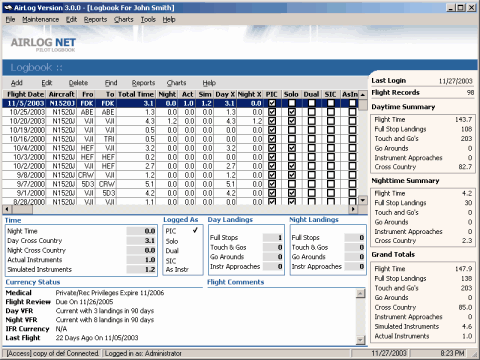Viewport: 480px width, 360px height.
Task: Click the Night Time value field
Action: point(141,231)
